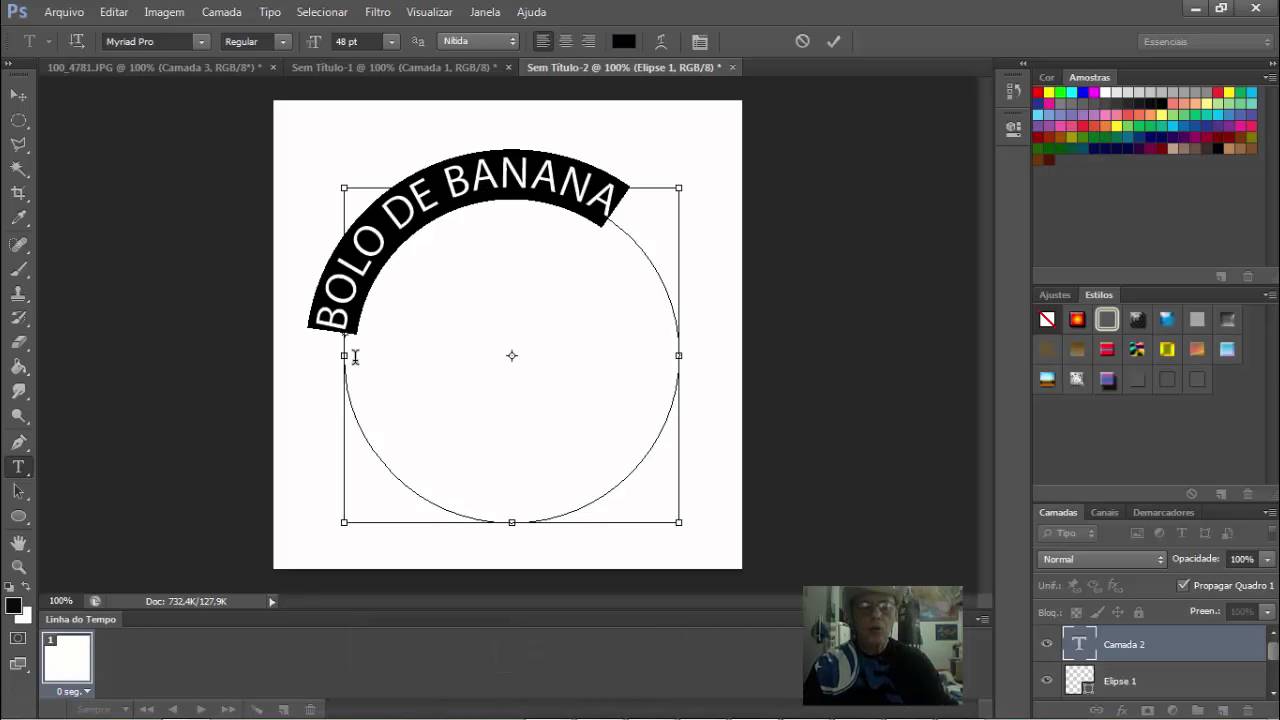
Task: Open the Nítida anti-aliasing dropdown
Action: click(x=479, y=41)
